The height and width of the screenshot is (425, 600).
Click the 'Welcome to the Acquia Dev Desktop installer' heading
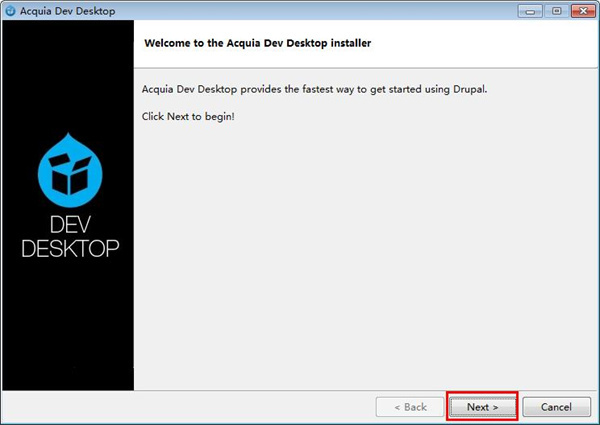(x=258, y=43)
